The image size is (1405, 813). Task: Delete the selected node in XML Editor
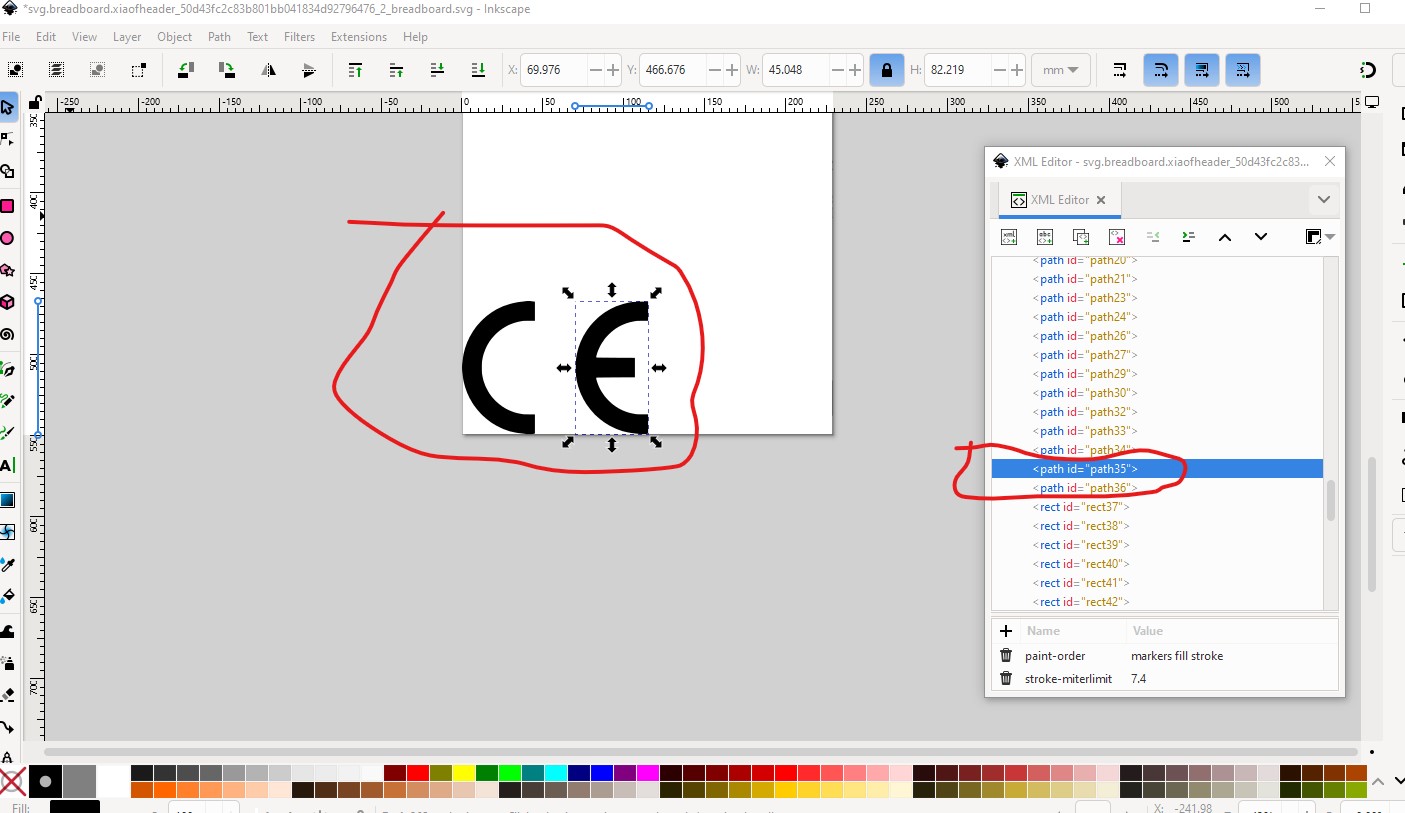pos(1117,237)
